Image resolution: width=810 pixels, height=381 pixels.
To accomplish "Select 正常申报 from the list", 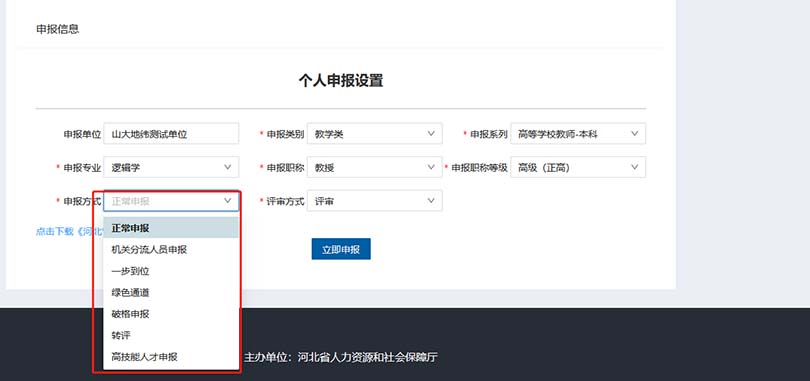I will coord(171,228).
